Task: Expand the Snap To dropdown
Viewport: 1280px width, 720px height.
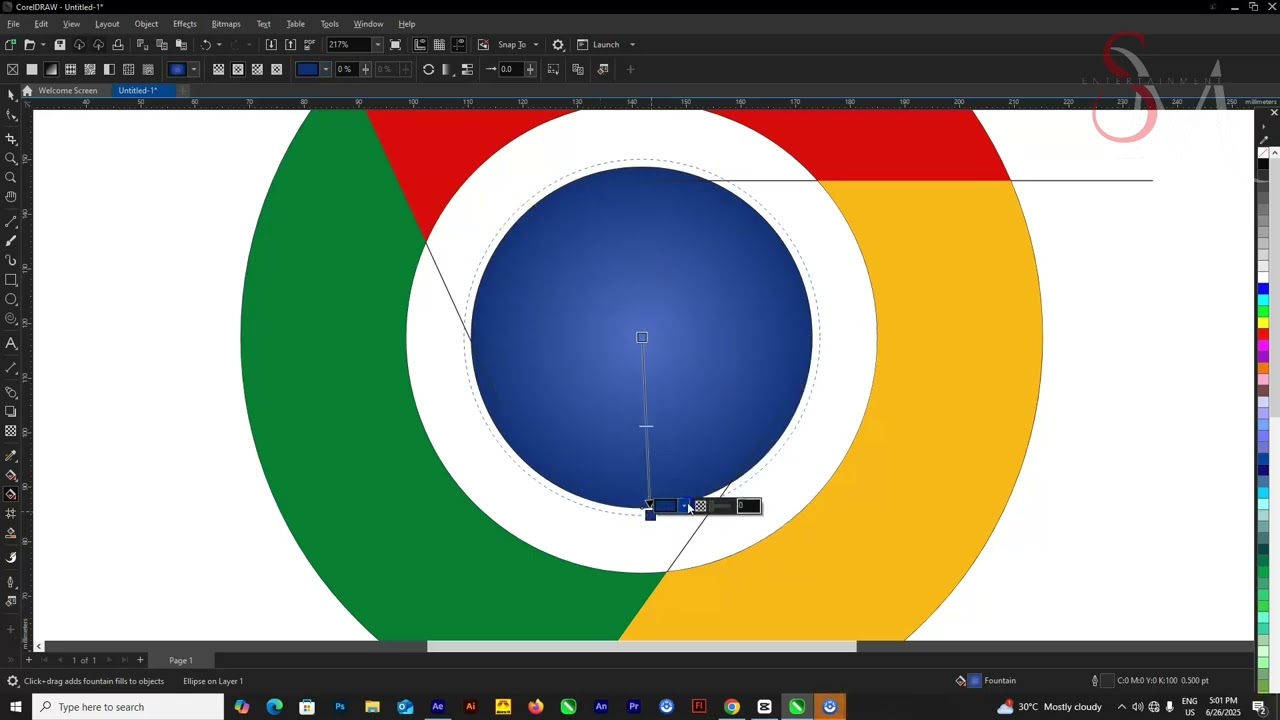Action: (x=536, y=45)
